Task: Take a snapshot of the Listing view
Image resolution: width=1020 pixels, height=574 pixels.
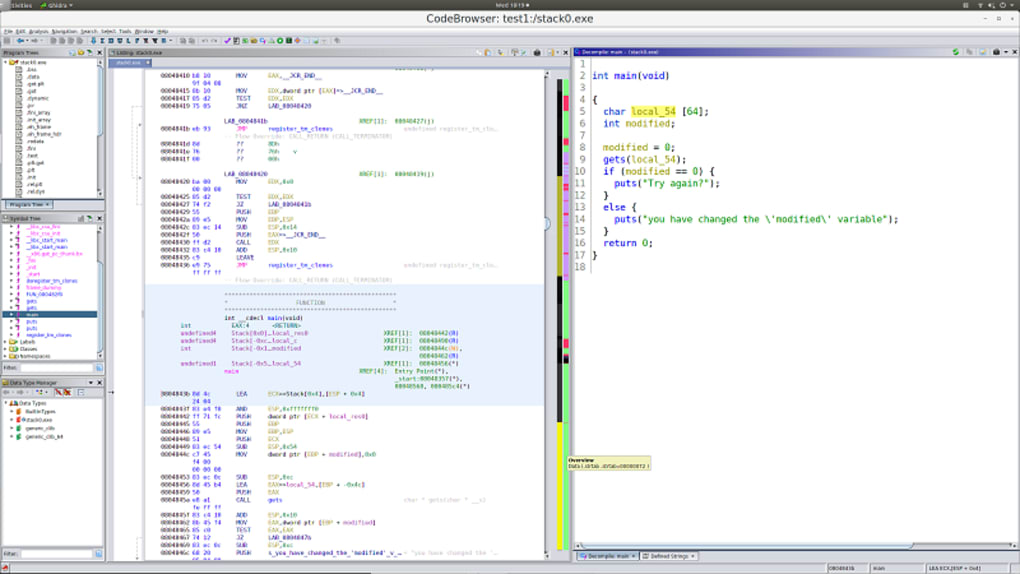Action: point(537,52)
